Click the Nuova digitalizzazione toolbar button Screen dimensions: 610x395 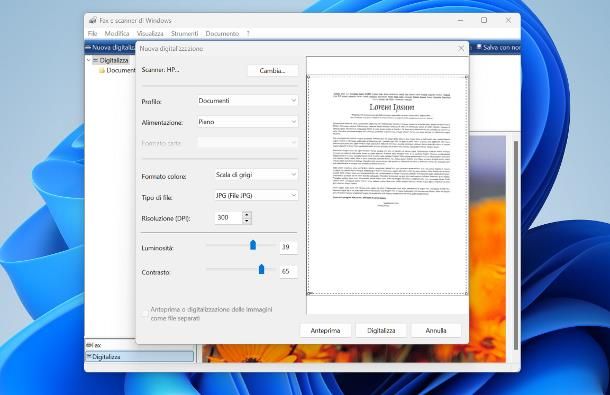point(110,47)
